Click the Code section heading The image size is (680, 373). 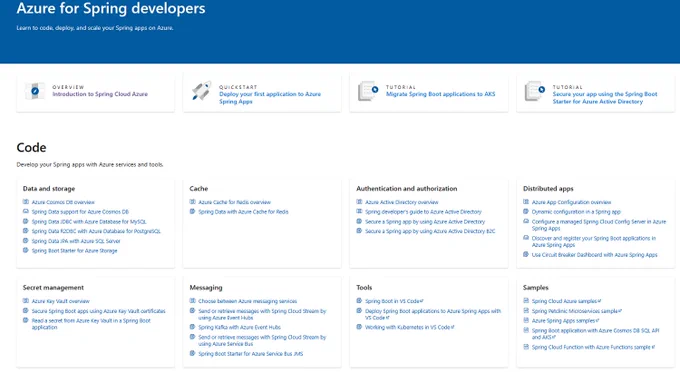coord(31,147)
